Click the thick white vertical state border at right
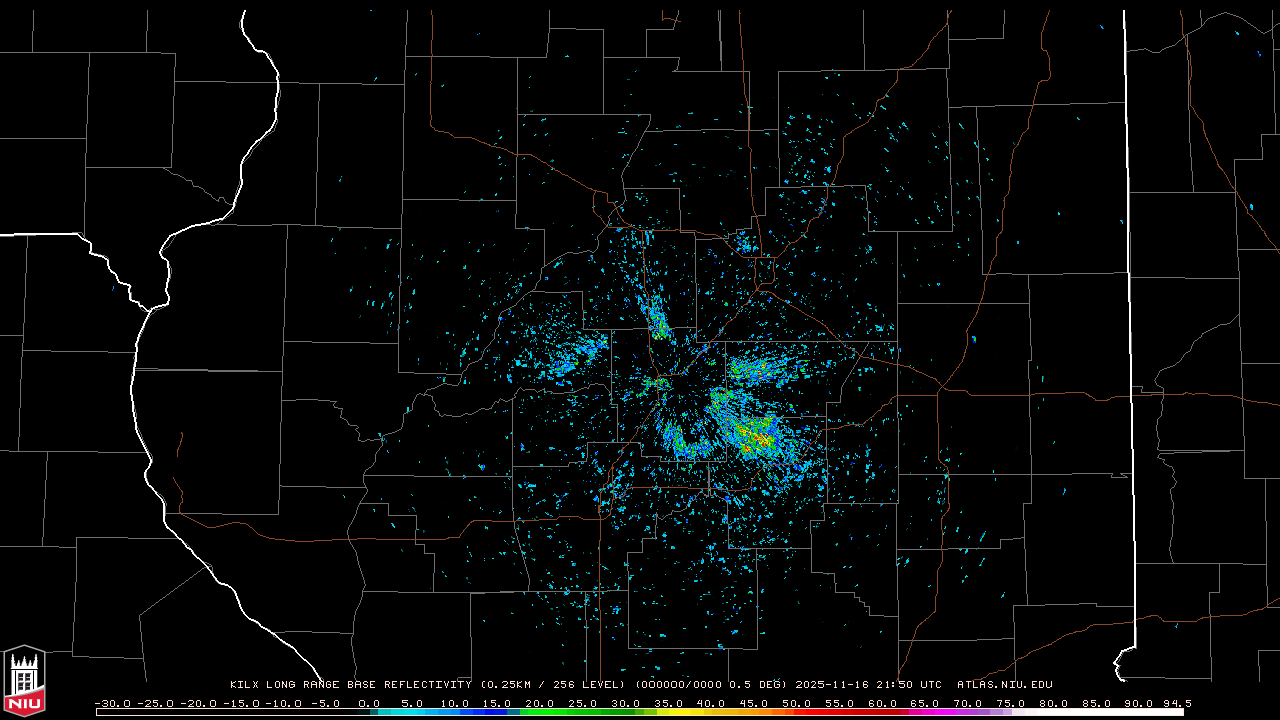The width and height of the screenshot is (1280, 720). 1129,300
